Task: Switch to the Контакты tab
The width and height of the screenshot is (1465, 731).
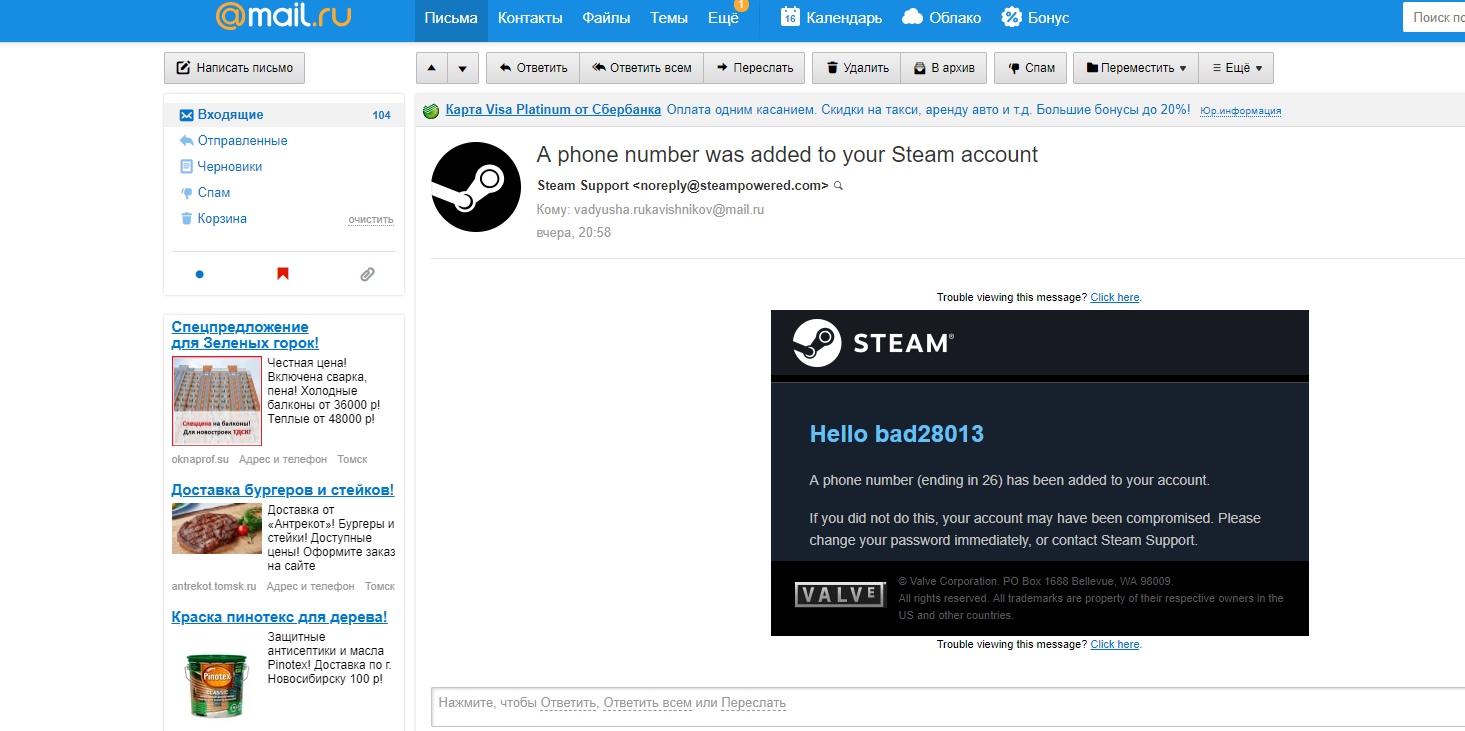Action: [x=530, y=18]
